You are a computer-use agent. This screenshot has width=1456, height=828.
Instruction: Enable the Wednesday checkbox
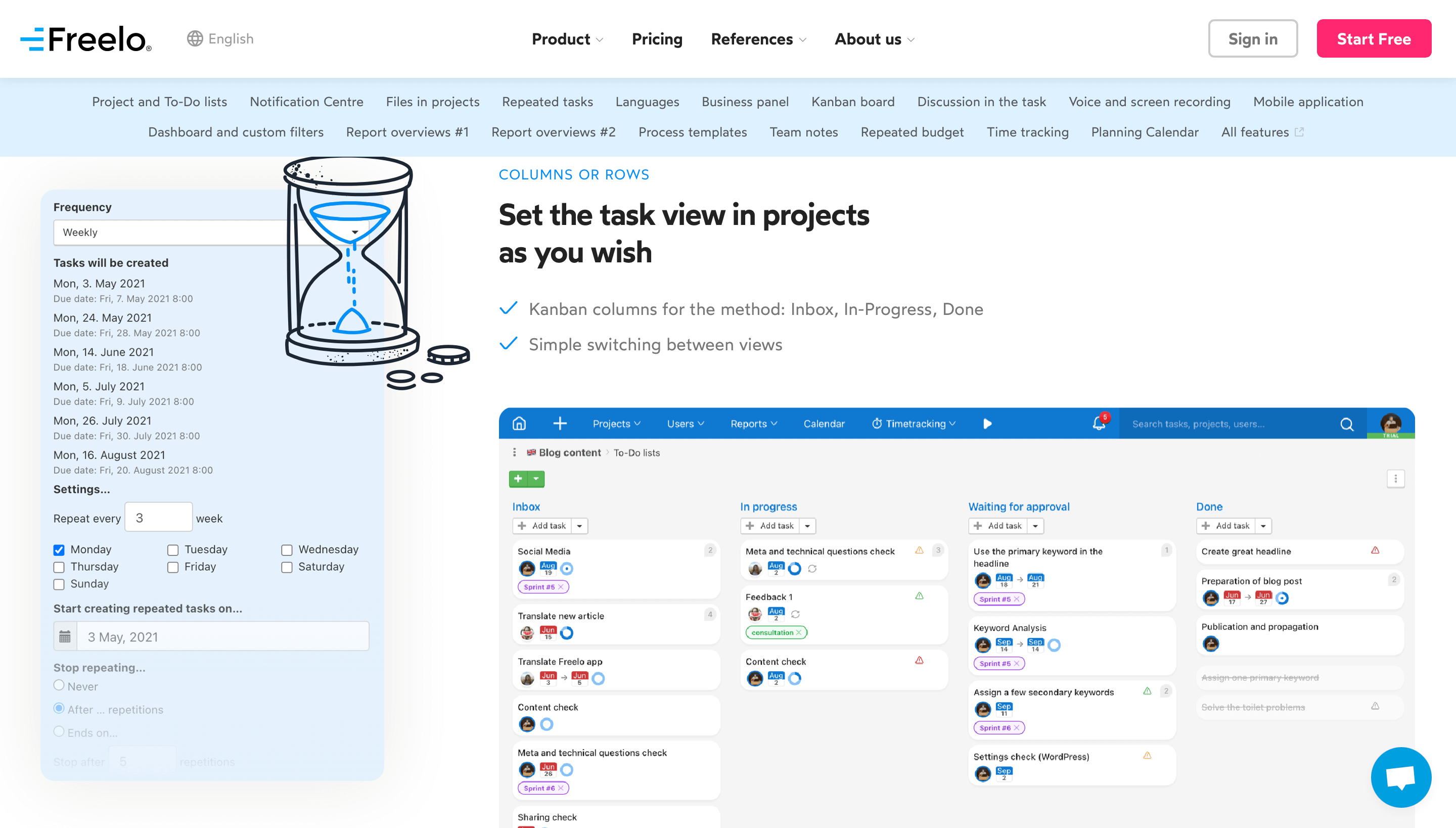coord(287,550)
